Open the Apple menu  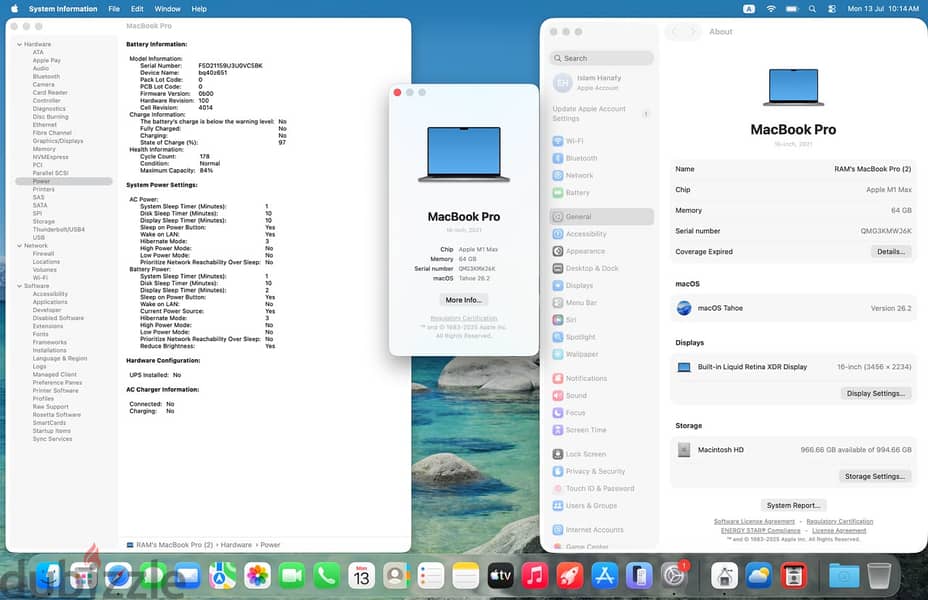point(14,9)
